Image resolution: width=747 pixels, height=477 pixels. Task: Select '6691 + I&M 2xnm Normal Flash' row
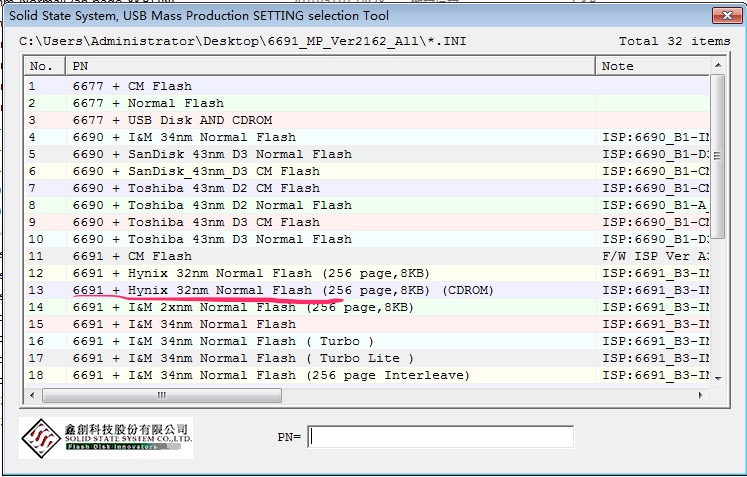pos(367,307)
